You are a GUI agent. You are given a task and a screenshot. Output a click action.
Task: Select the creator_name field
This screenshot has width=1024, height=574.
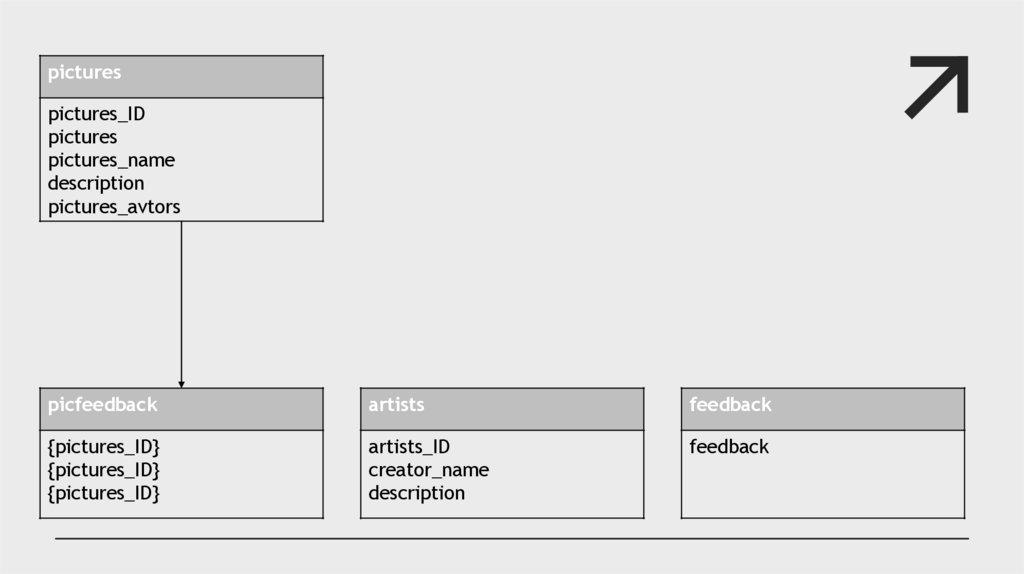tap(428, 470)
